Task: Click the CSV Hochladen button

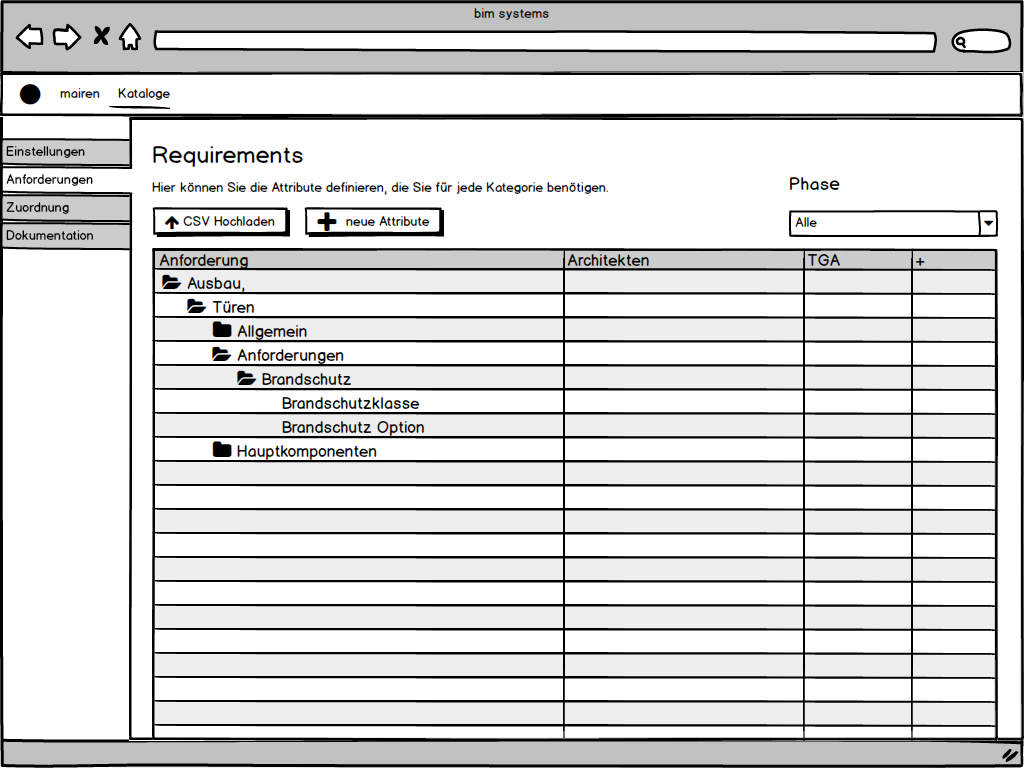Action: (221, 222)
